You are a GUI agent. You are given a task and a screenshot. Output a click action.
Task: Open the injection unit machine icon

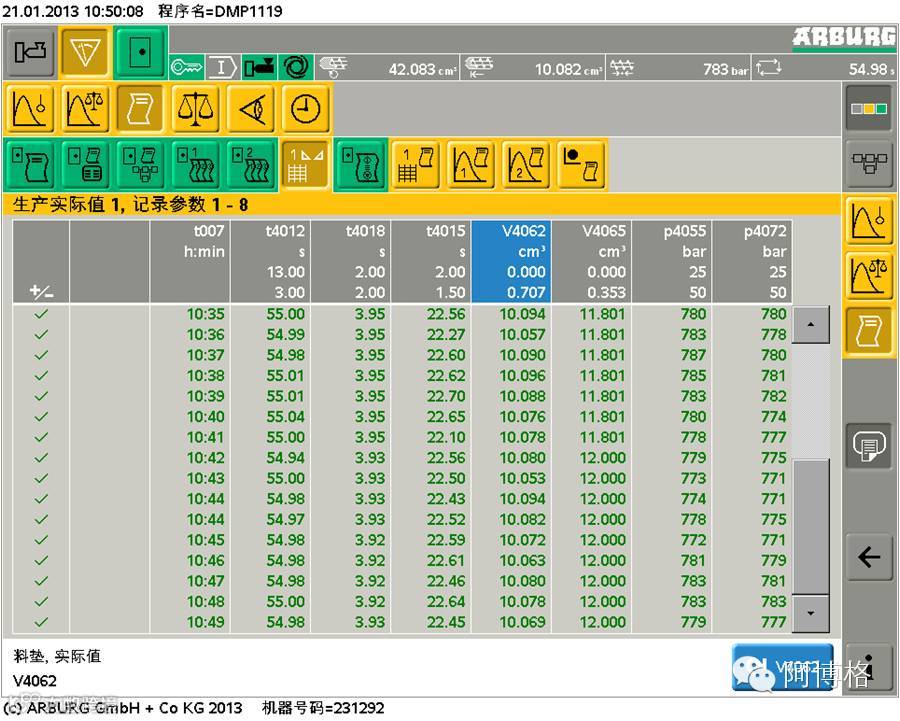(x=30, y=53)
